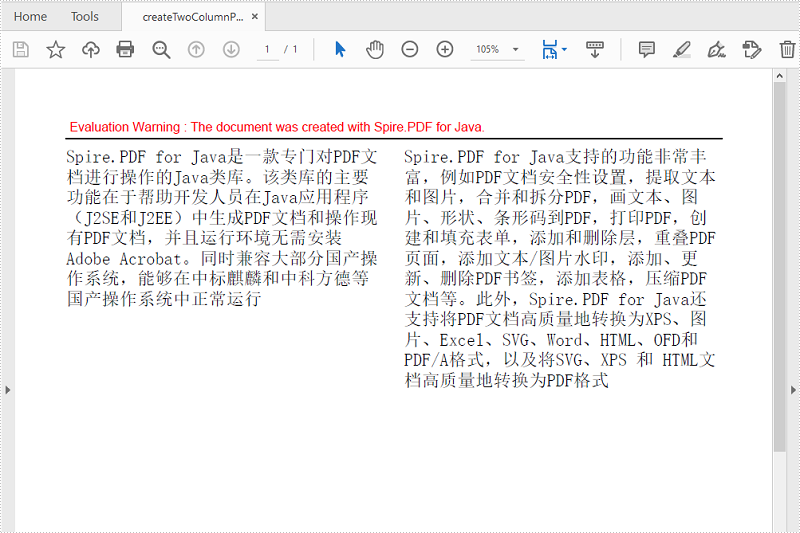Expand the left navigation pane
The height and width of the screenshot is (533, 800).
(8, 390)
